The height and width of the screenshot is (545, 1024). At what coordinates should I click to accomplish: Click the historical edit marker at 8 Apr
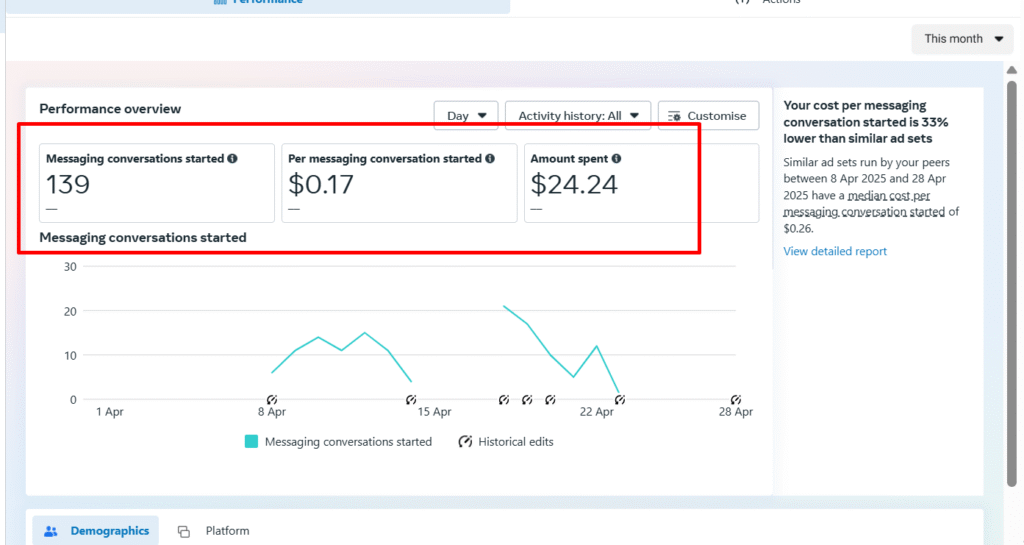tap(272, 400)
